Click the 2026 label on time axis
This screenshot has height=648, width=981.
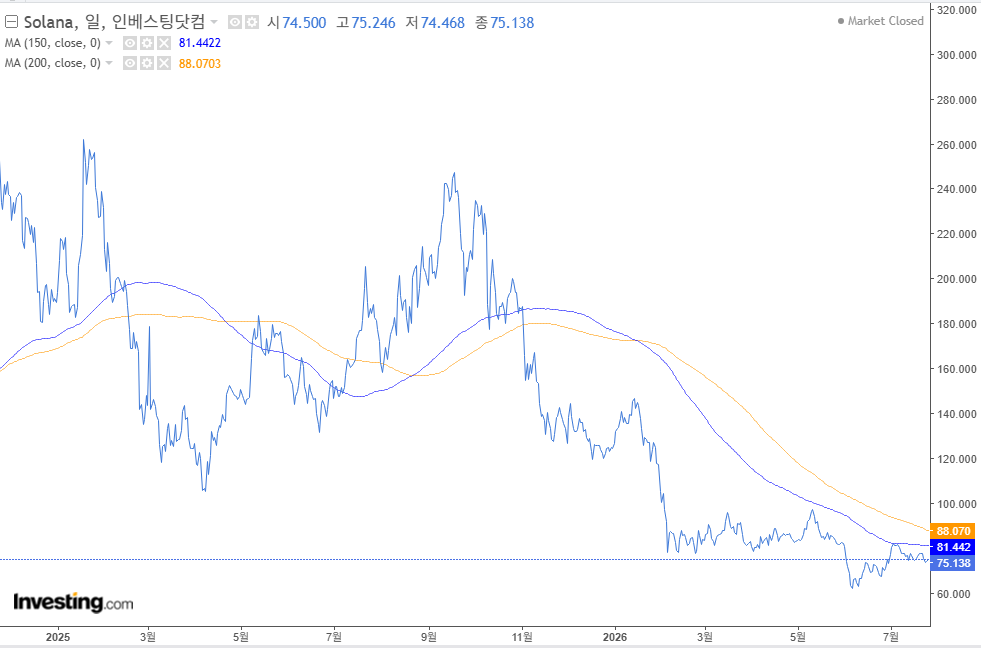614,637
